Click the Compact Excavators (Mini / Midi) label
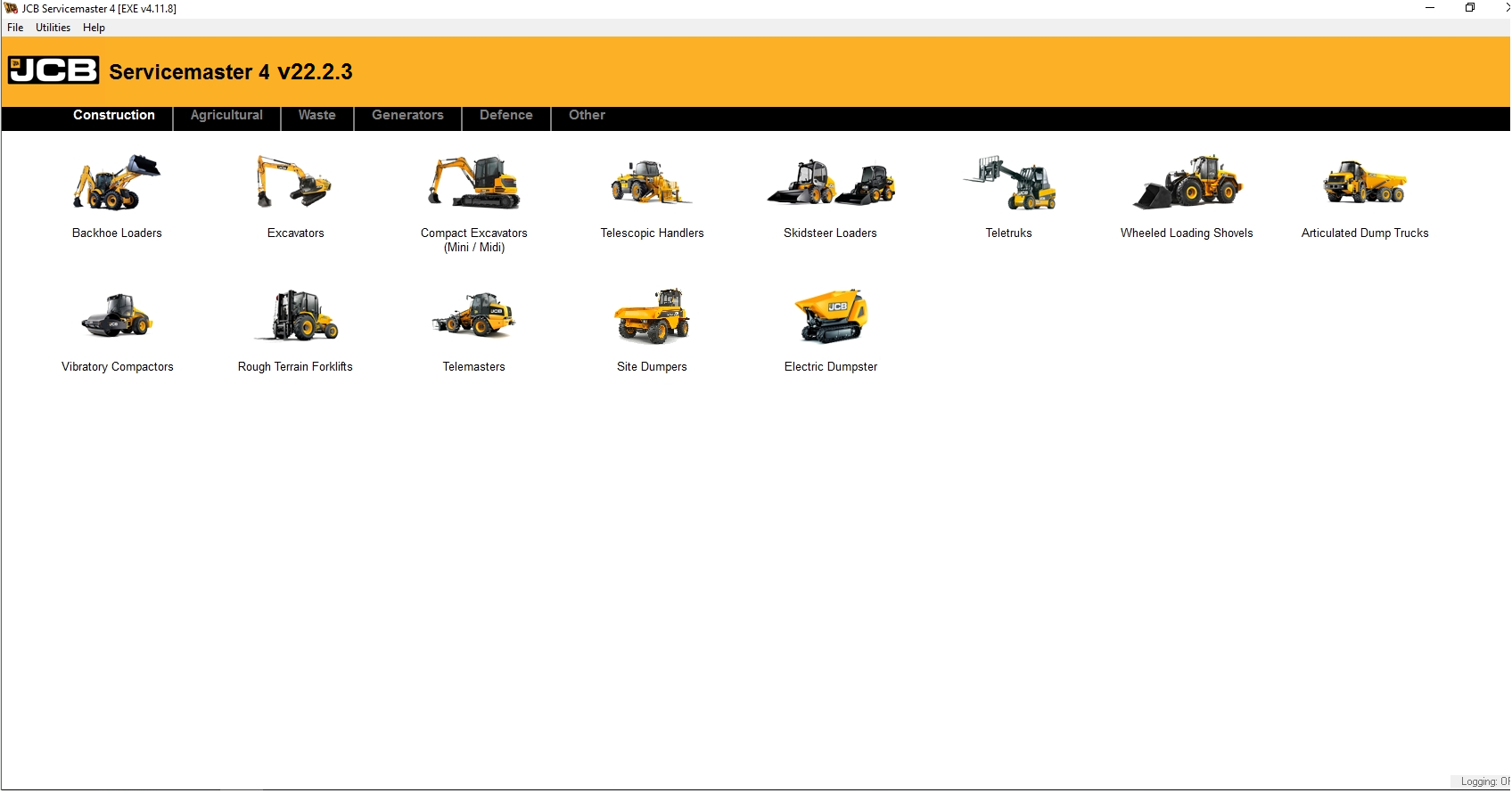Image resolution: width=1512 pixels, height=793 pixels. click(x=474, y=241)
